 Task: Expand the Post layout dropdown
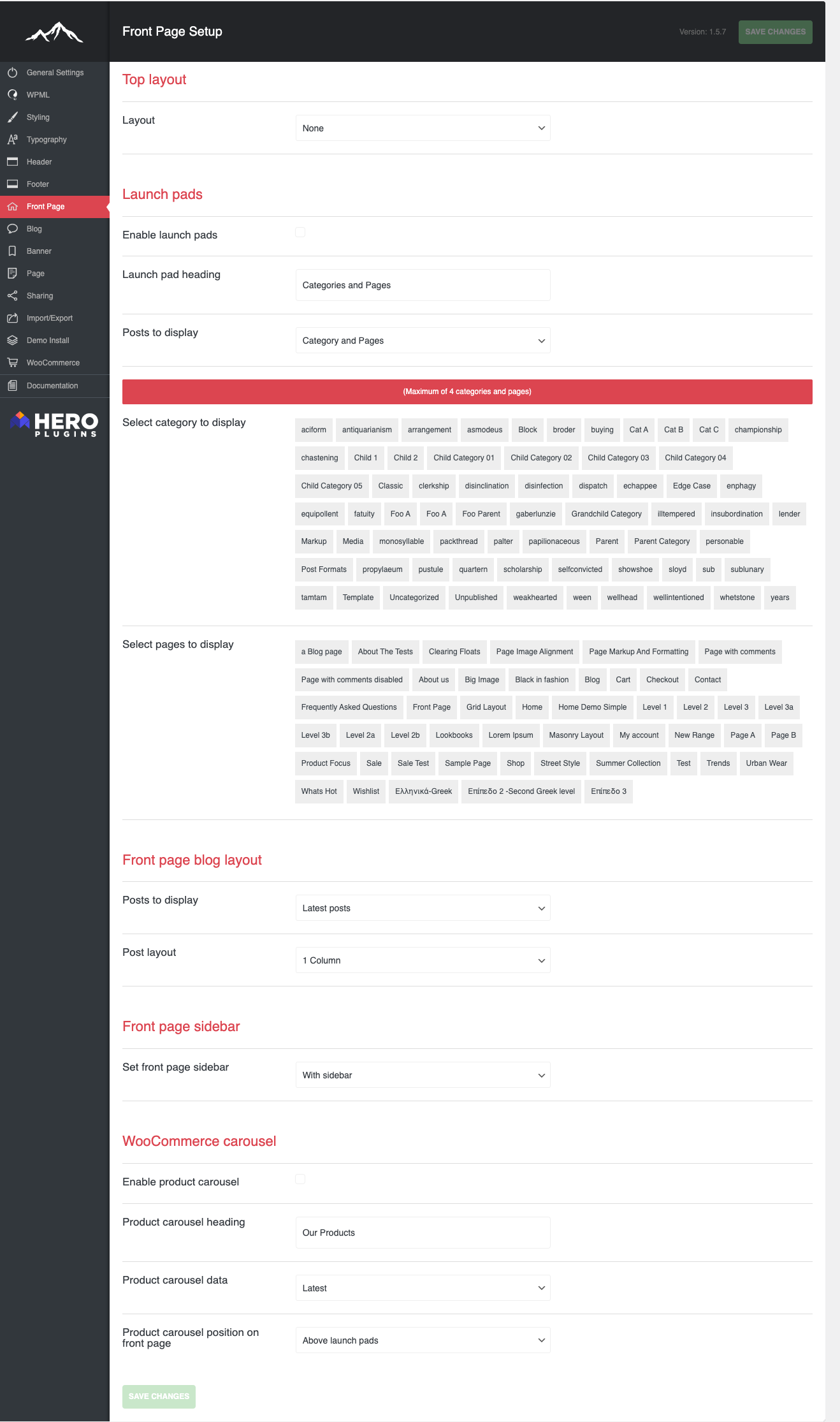click(423, 960)
